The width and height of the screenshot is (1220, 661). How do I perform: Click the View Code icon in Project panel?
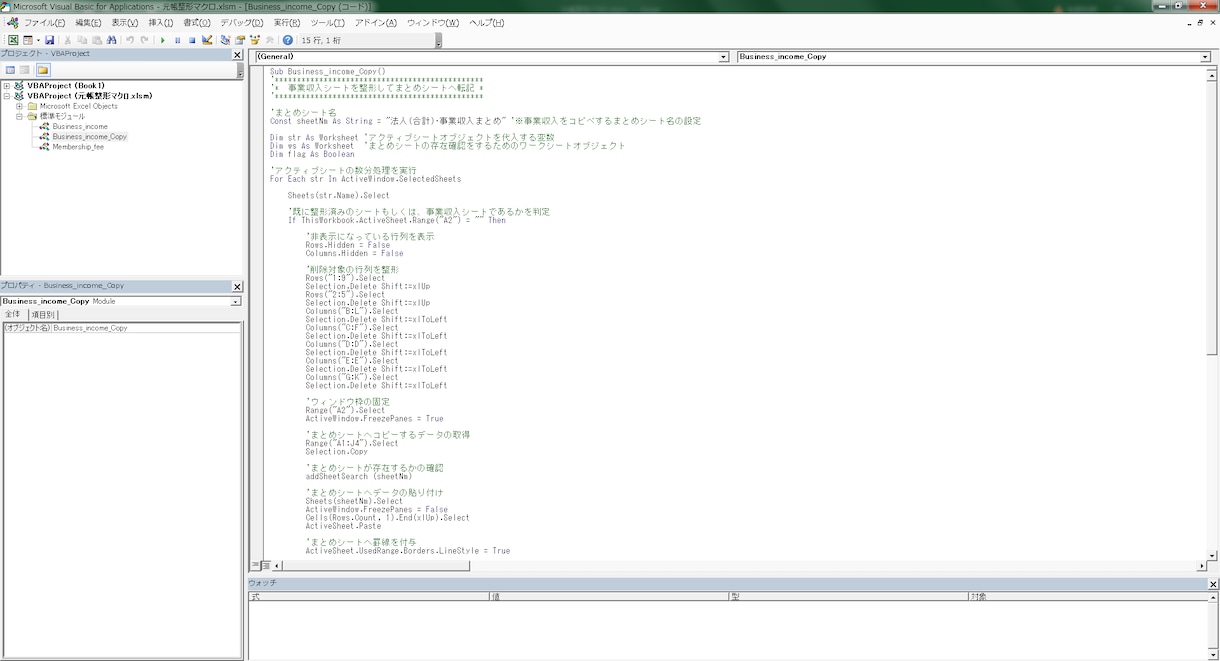[x=10, y=70]
